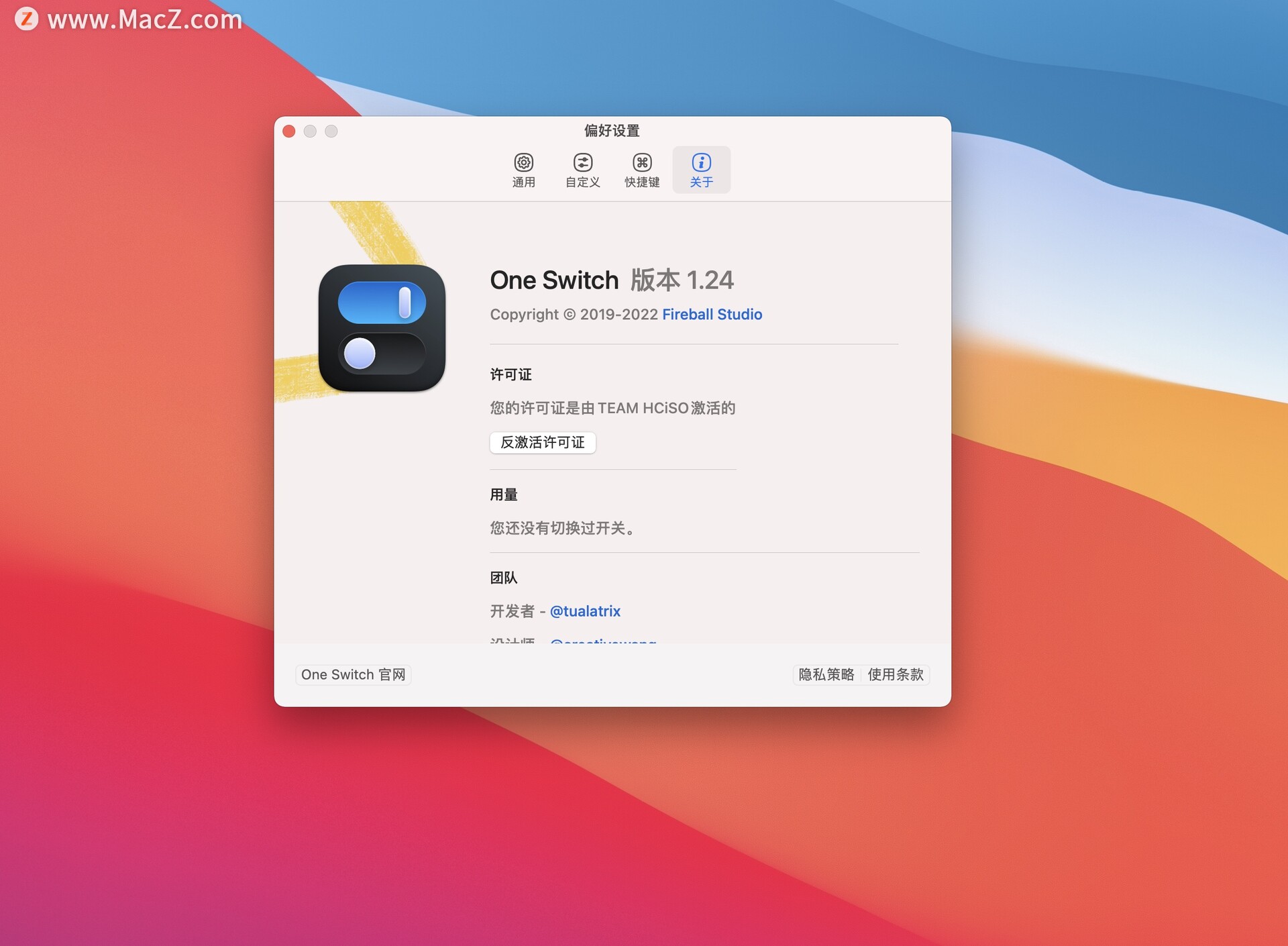Open the Fireball Studio link
The height and width of the screenshot is (946, 1288).
pos(712,315)
